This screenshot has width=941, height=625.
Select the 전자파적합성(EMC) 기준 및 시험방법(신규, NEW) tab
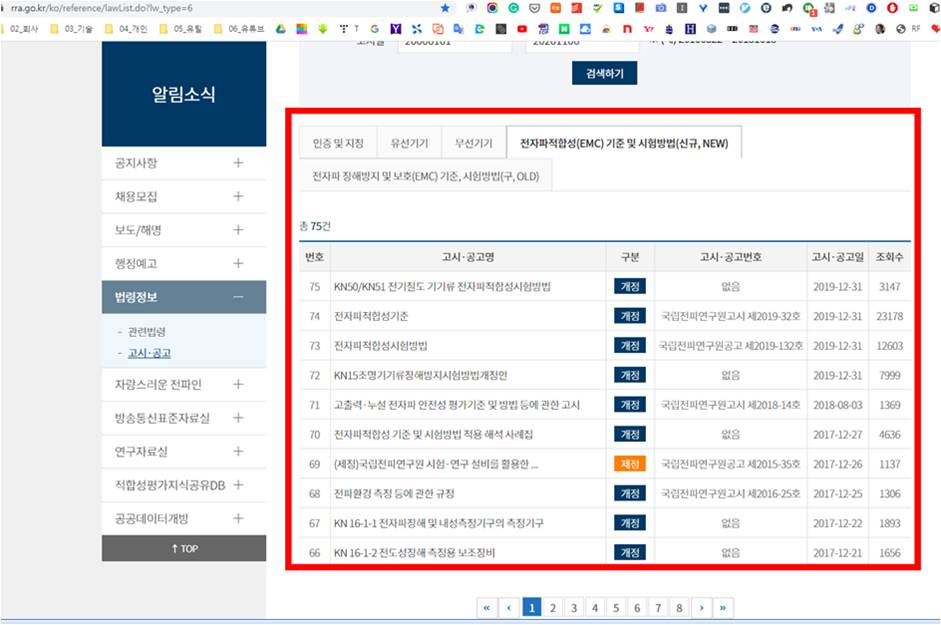point(624,143)
